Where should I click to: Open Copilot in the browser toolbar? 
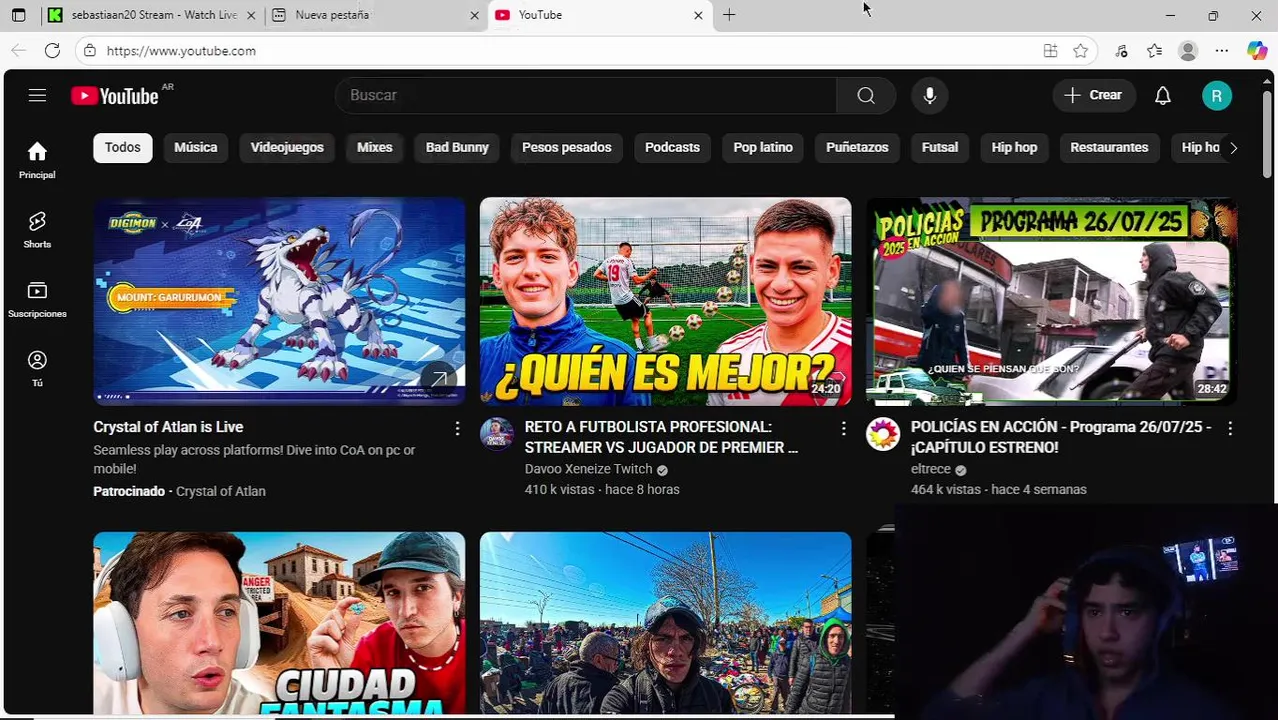coord(1257,51)
